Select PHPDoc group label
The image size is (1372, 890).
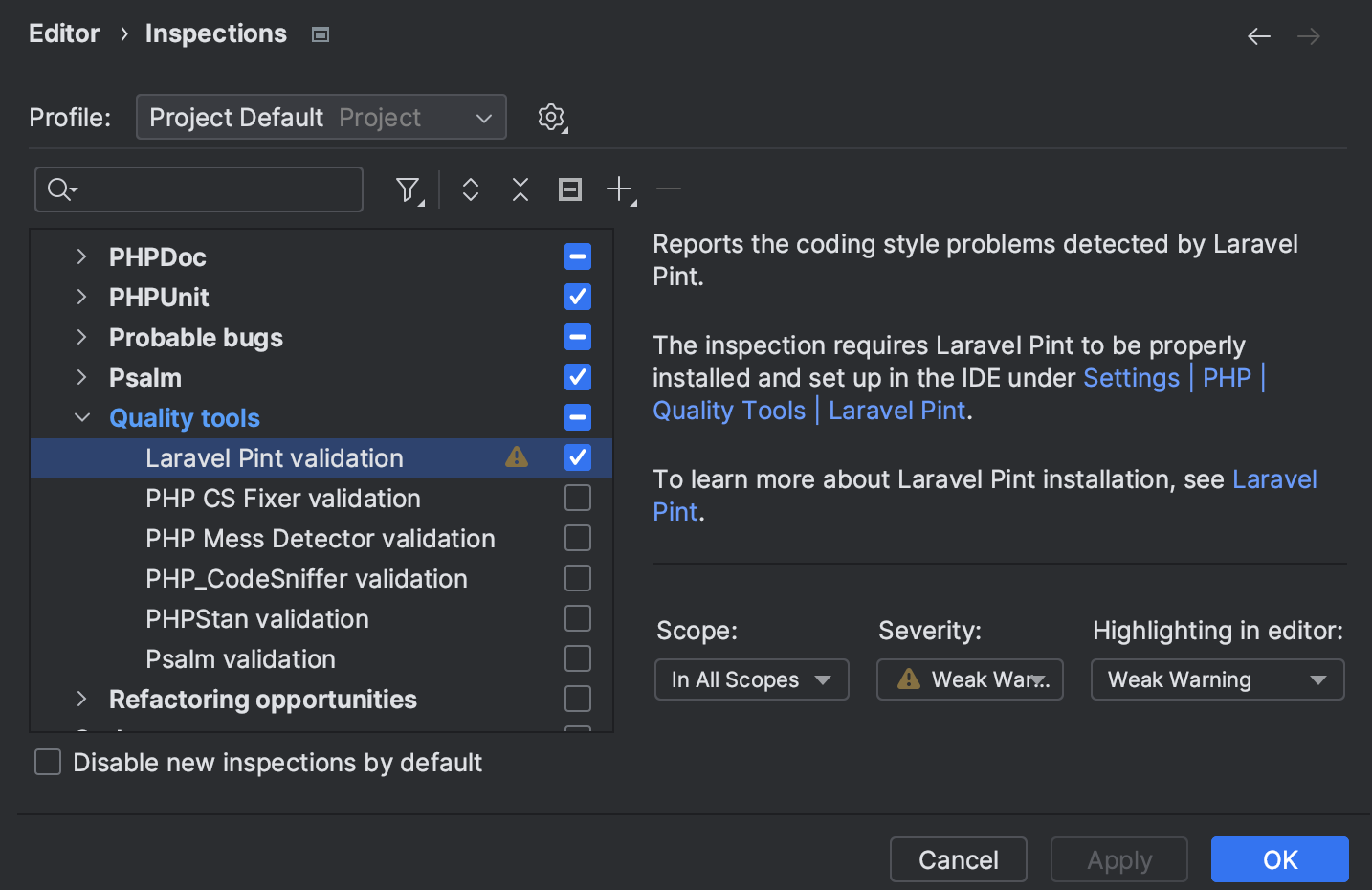158,257
